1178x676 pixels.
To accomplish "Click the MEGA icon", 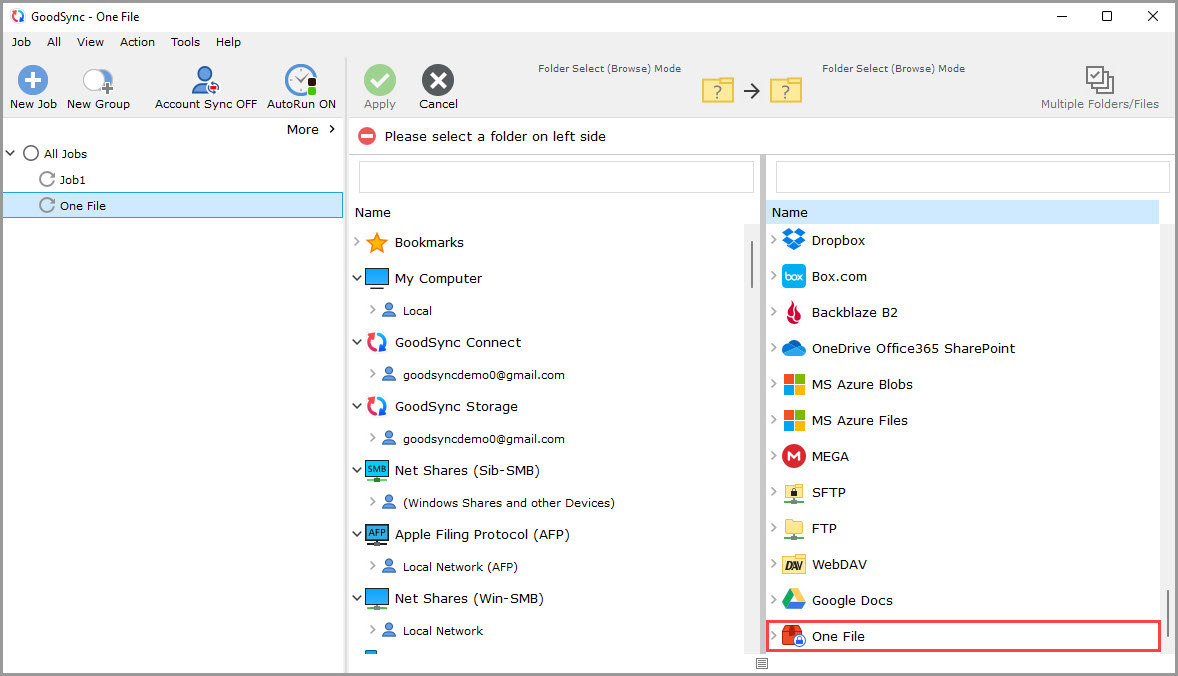I will pos(793,456).
